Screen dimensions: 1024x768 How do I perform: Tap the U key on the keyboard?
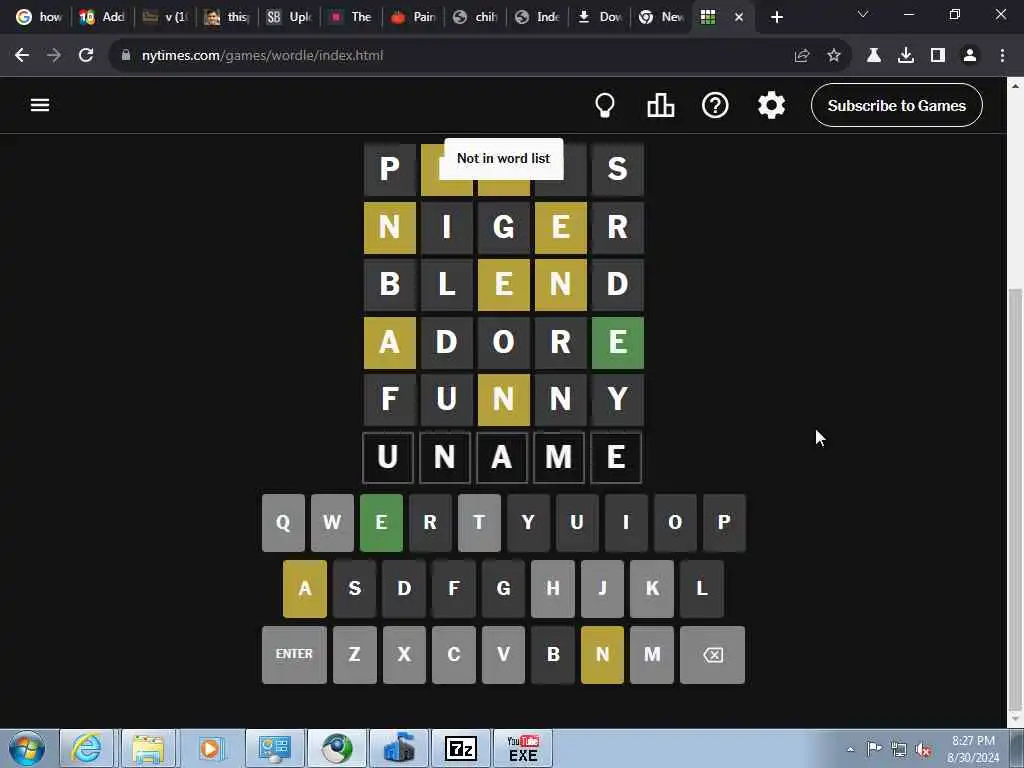[x=577, y=522]
